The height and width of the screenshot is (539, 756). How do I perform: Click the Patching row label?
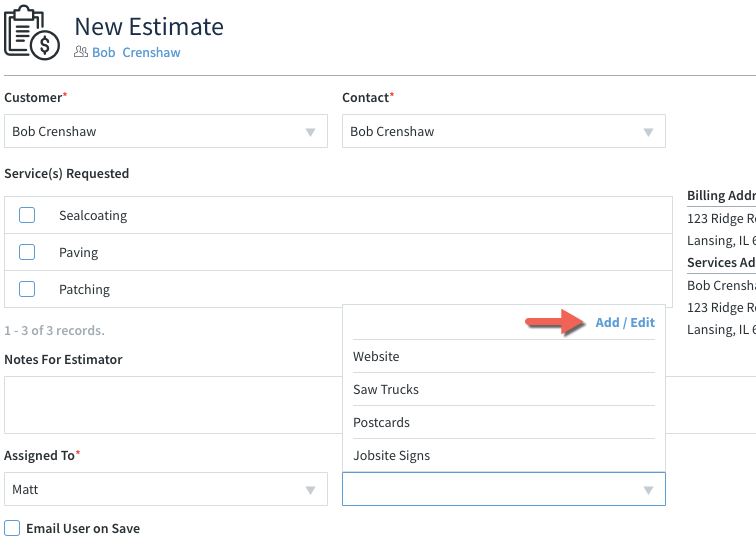(84, 289)
